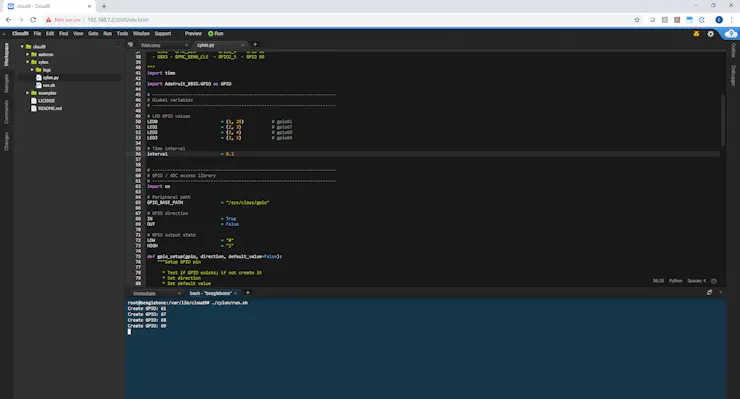Open Chrome three-dot menu
This screenshot has width=740, height=399.
tap(732, 20)
